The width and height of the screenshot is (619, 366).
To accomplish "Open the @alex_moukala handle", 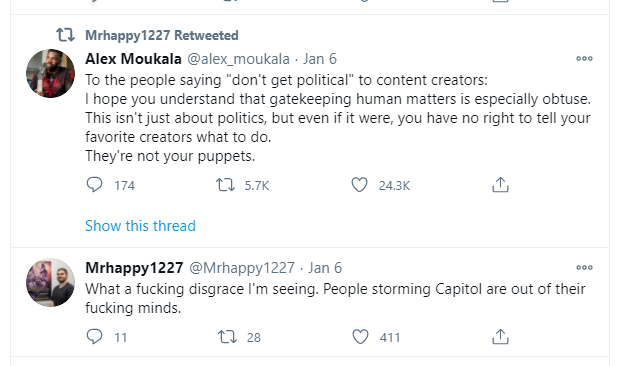I will (x=238, y=59).
